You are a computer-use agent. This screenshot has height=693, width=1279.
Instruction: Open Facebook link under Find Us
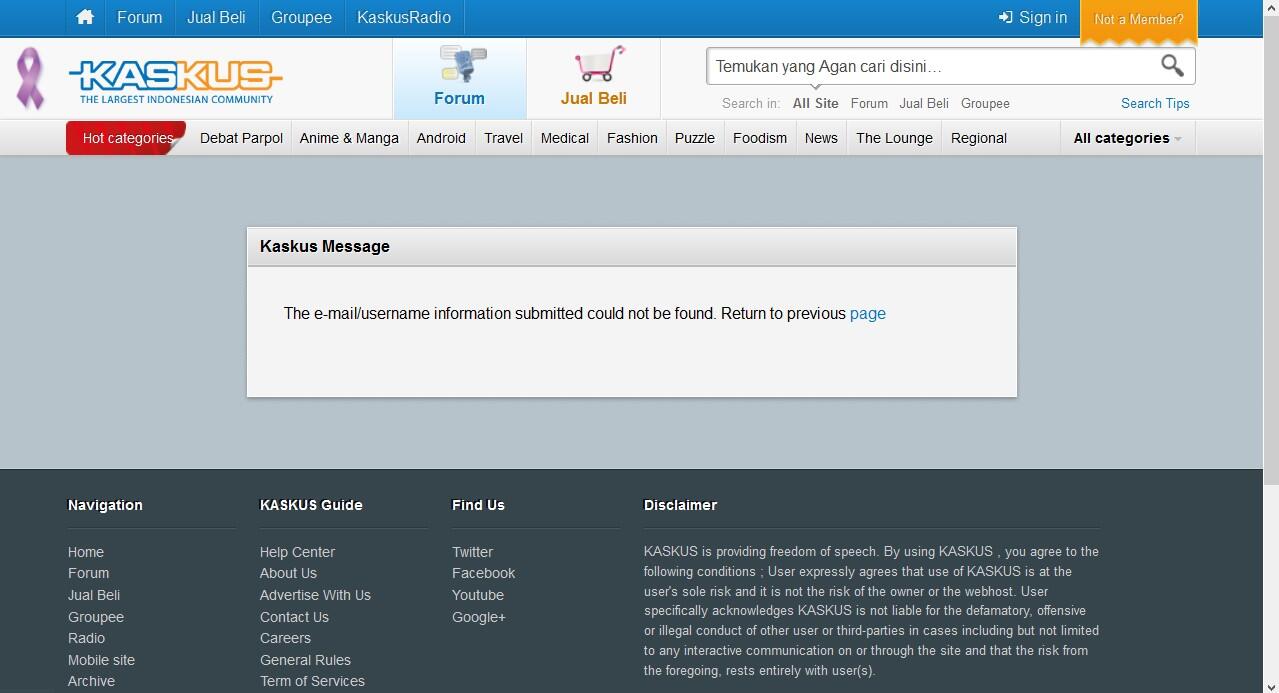pos(483,573)
